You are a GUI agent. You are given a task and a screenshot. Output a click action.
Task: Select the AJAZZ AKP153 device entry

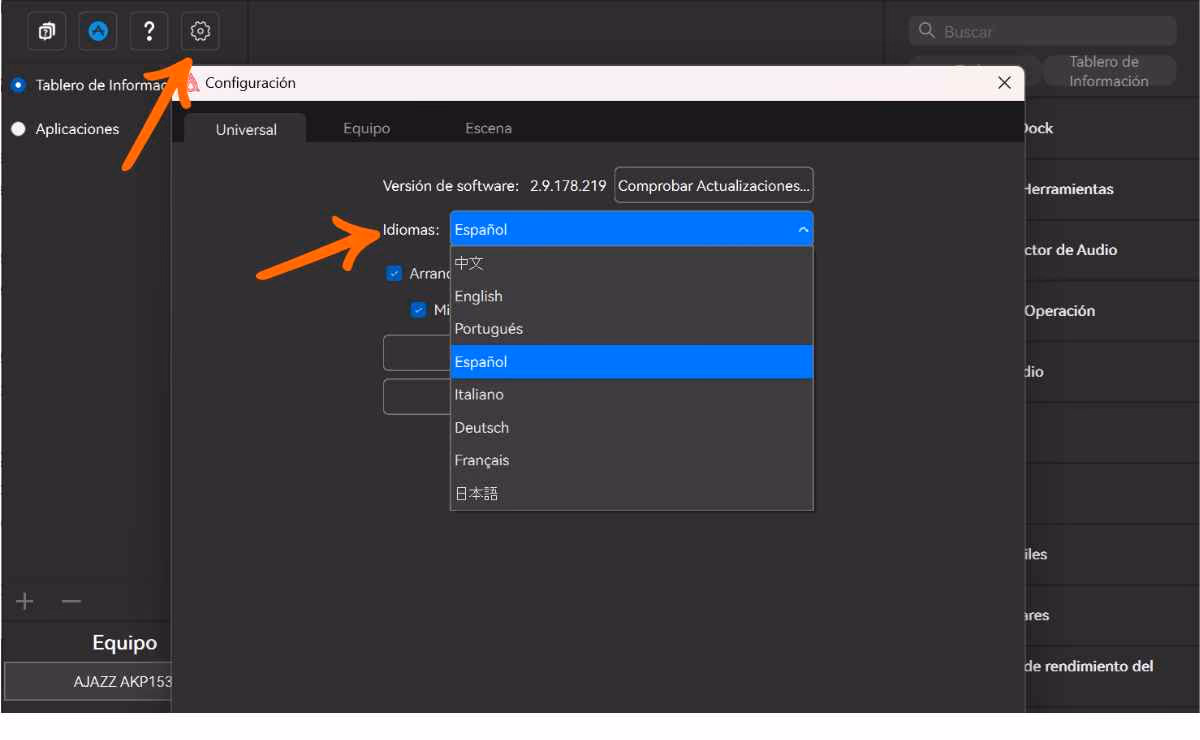click(88, 682)
